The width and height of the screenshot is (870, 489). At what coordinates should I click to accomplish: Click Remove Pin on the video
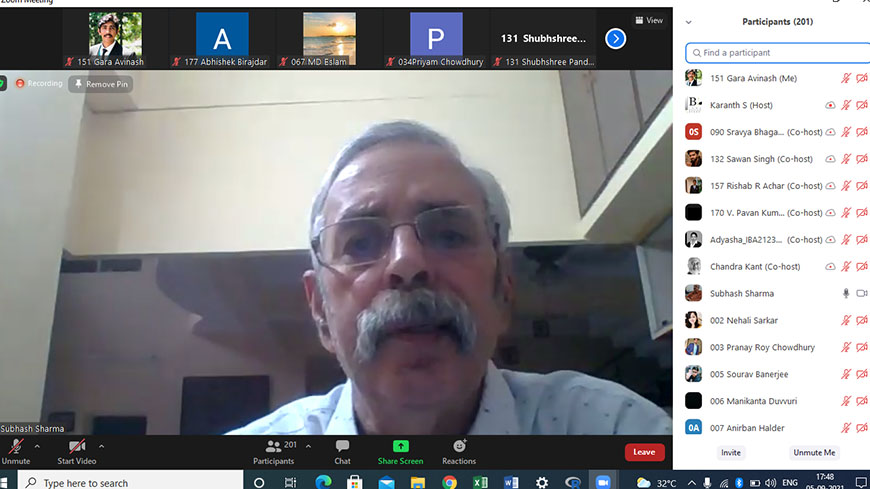click(100, 84)
